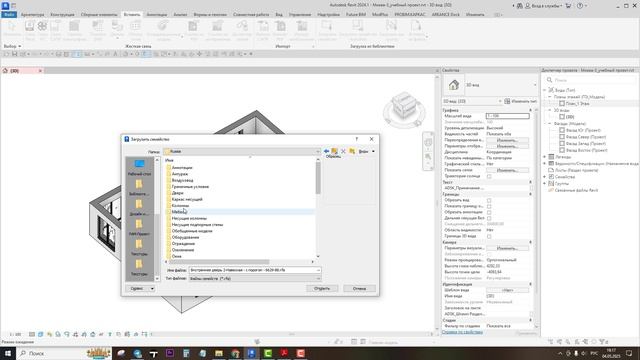Open the calculator icon in taskbar
This screenshot has width=640, height=360.
(x=186, y=353)
